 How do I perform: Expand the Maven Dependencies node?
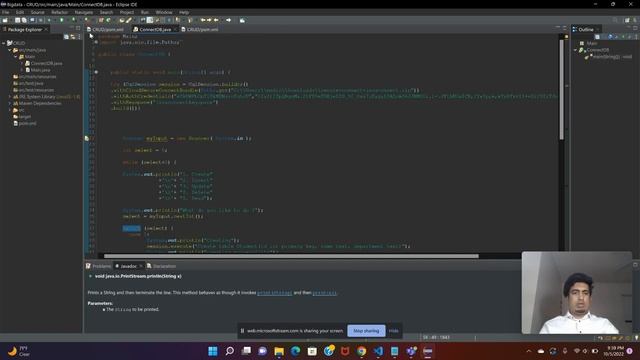(10, 103)
